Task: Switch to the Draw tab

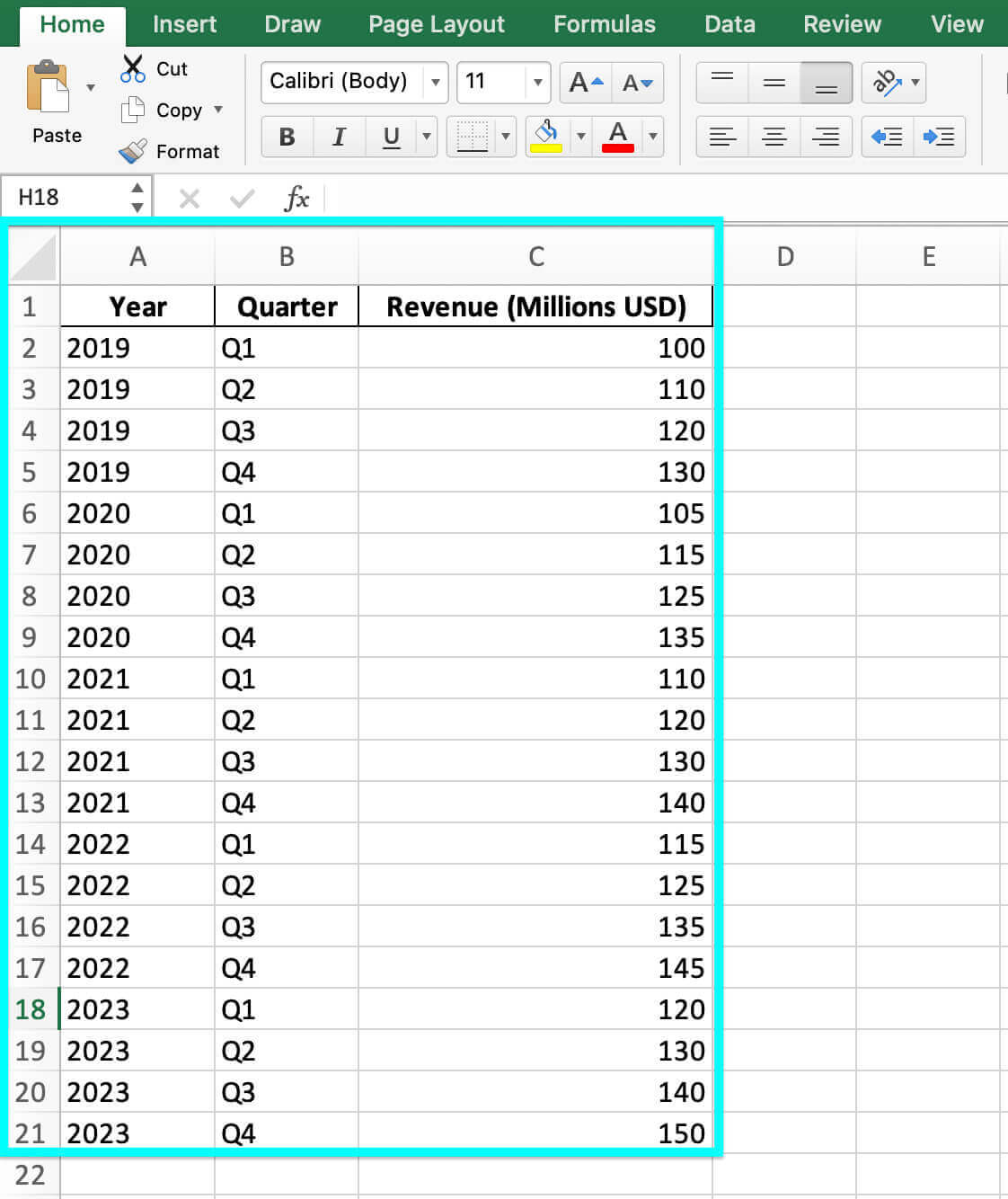Action: tap(292, 24)
